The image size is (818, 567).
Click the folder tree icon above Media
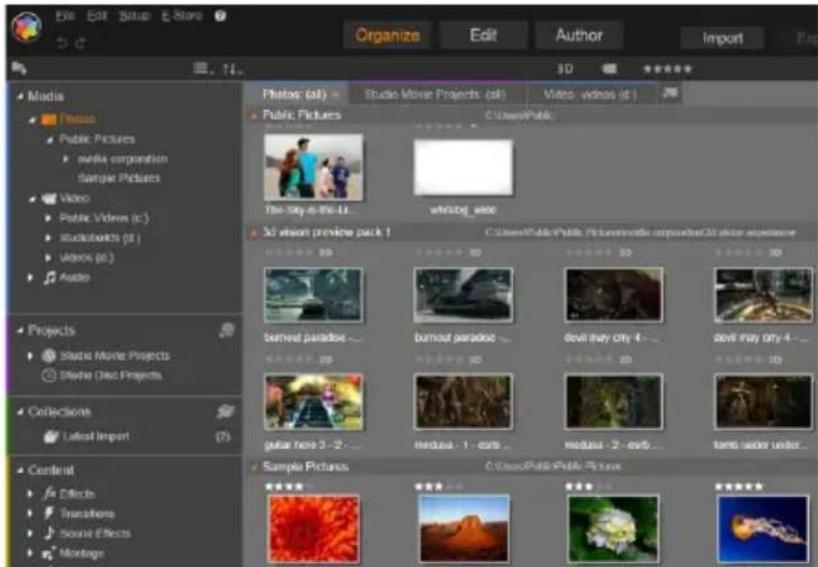19,68
